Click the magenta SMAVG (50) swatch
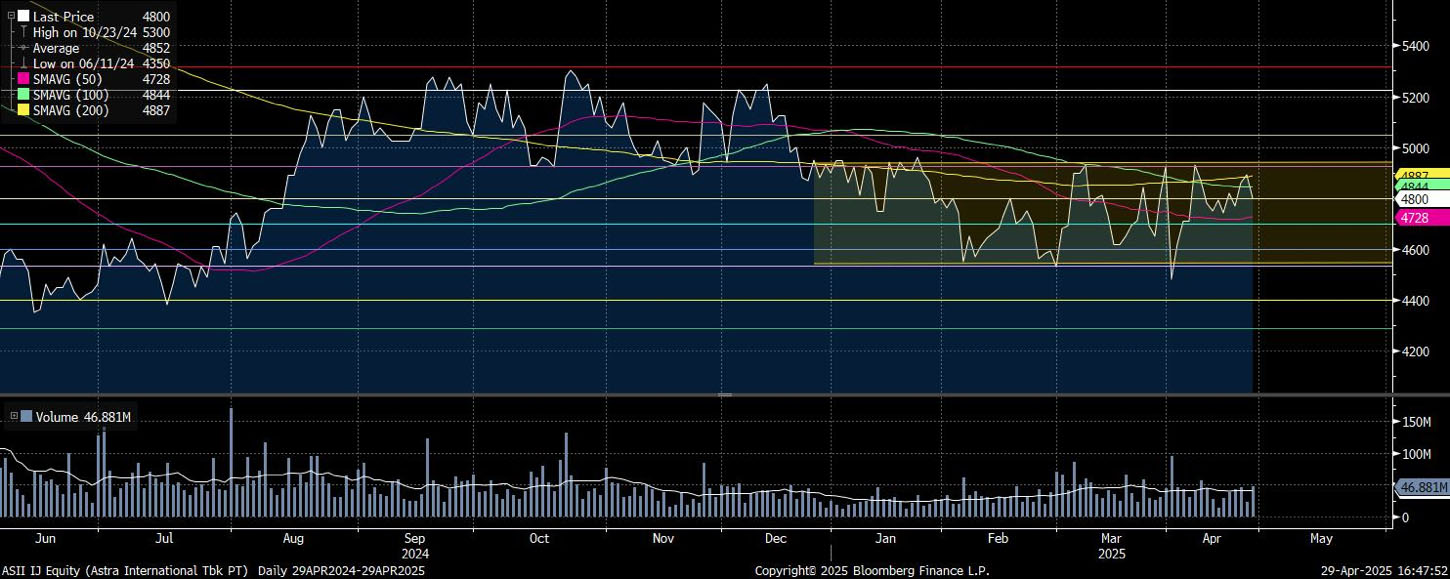The image size is (1450, 579). 24,79
